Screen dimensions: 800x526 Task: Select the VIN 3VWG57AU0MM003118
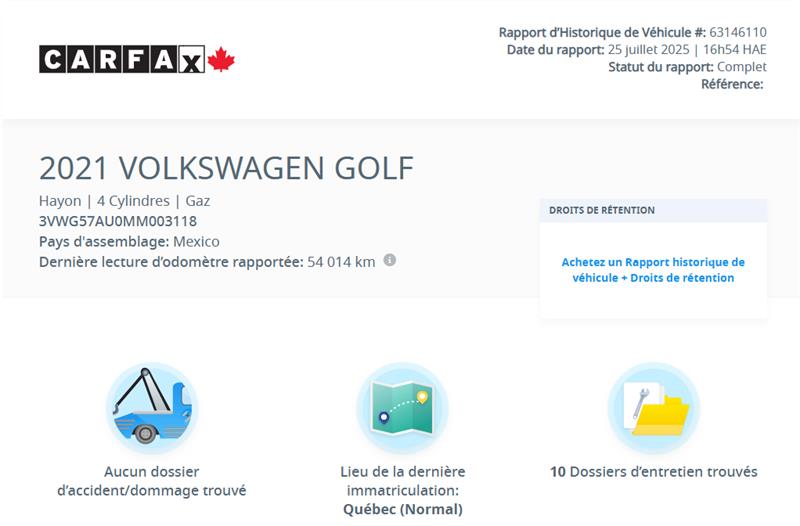point(118,221)
